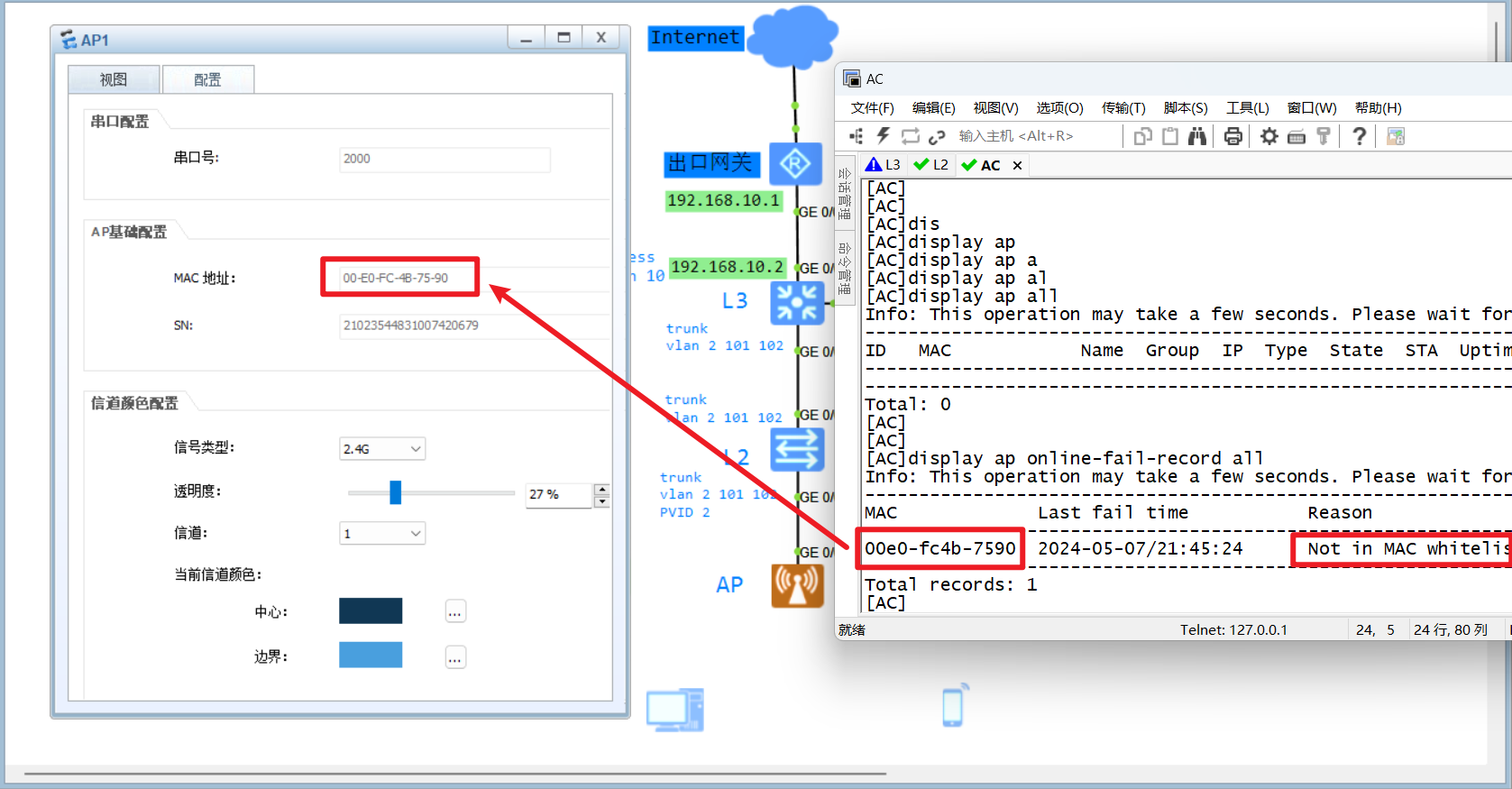This screenshot has height=789, width=1512.
Task: Open the 编辑(E) menu
Action: click(933, 108)
